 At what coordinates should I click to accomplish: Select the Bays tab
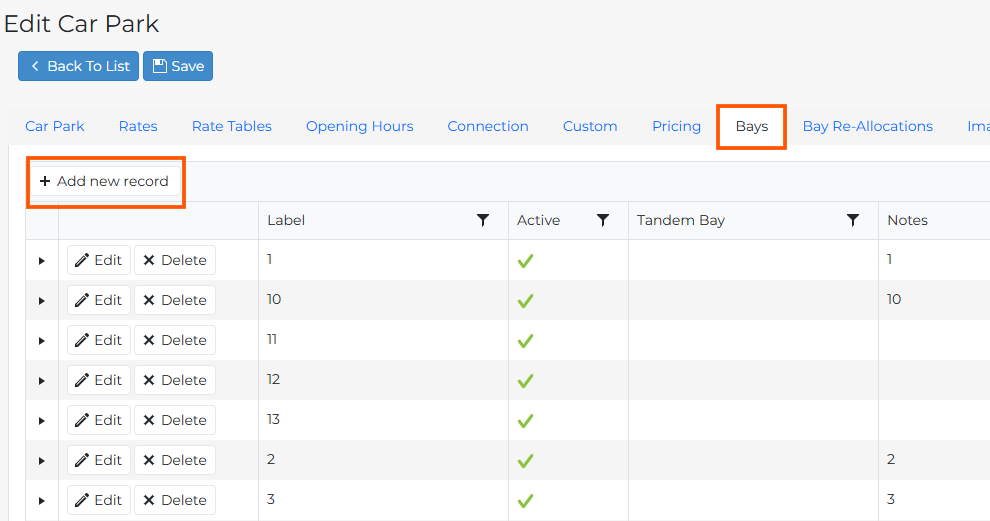752,126
